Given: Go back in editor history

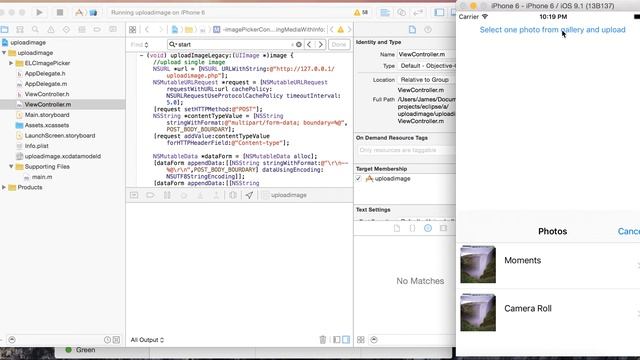Looking at the screenshot, I should (147, 29).
